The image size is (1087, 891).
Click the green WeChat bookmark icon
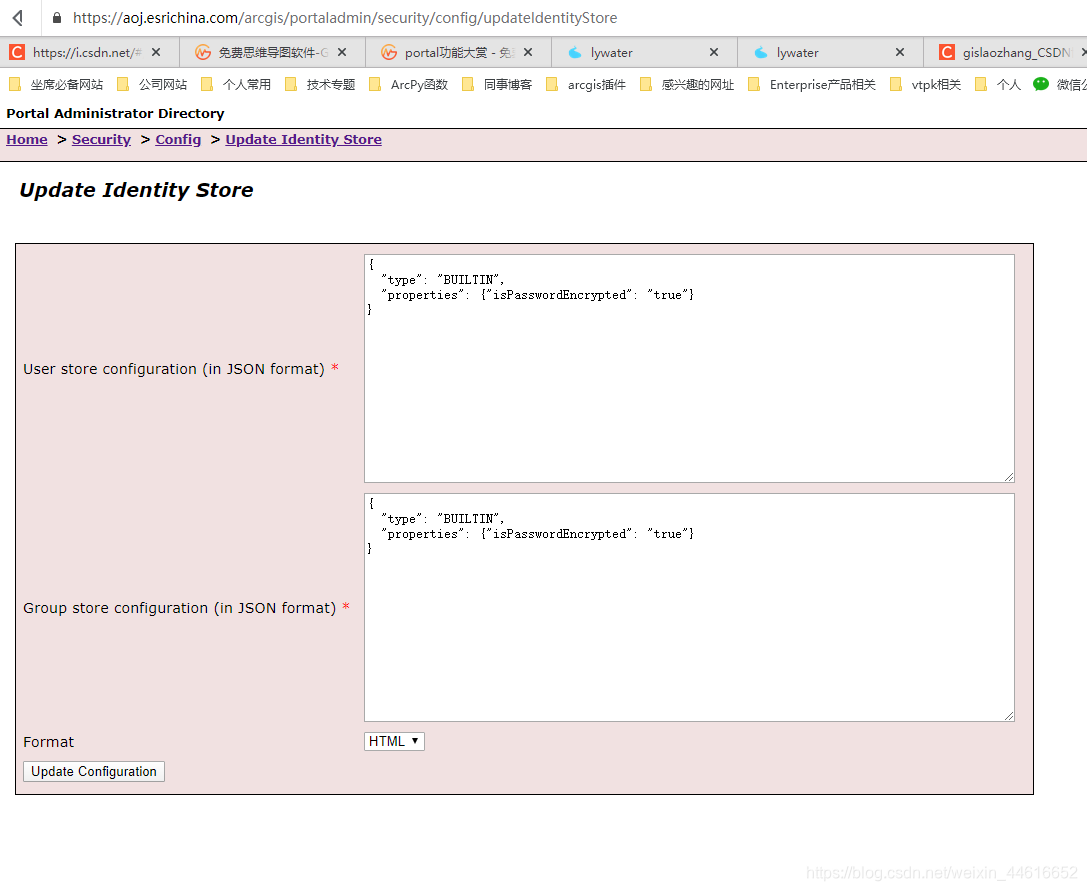point(1041,84)
